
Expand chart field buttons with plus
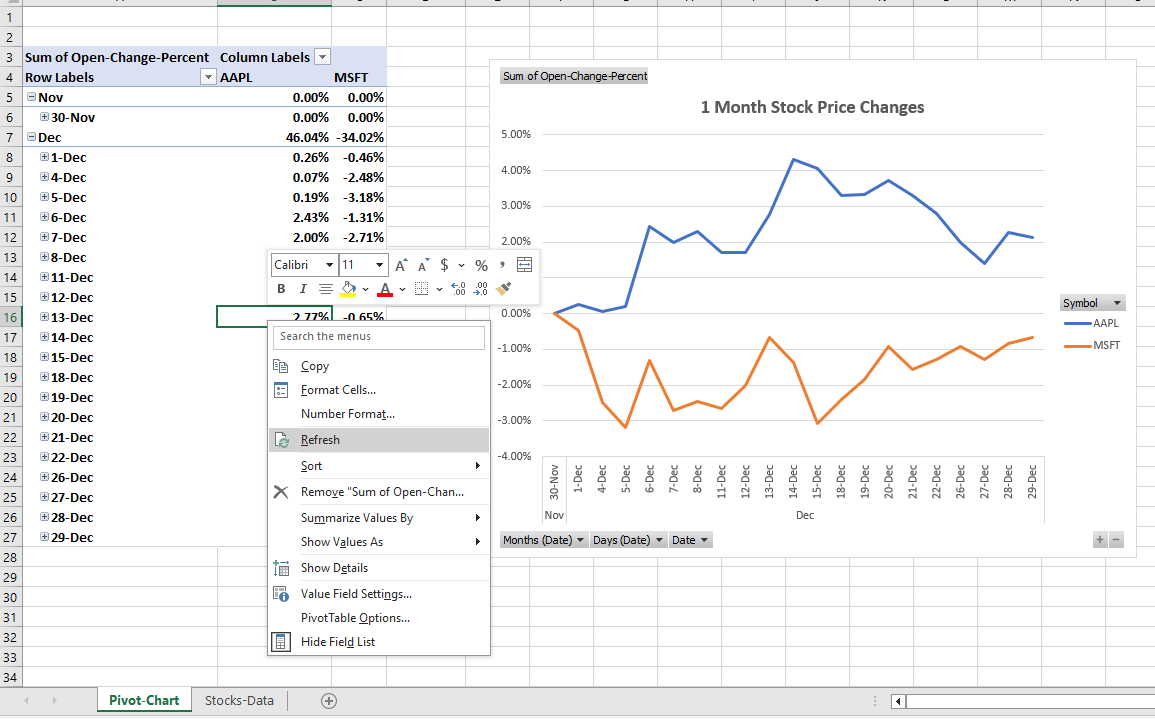pyautogui.click(x=1100, y=540)
